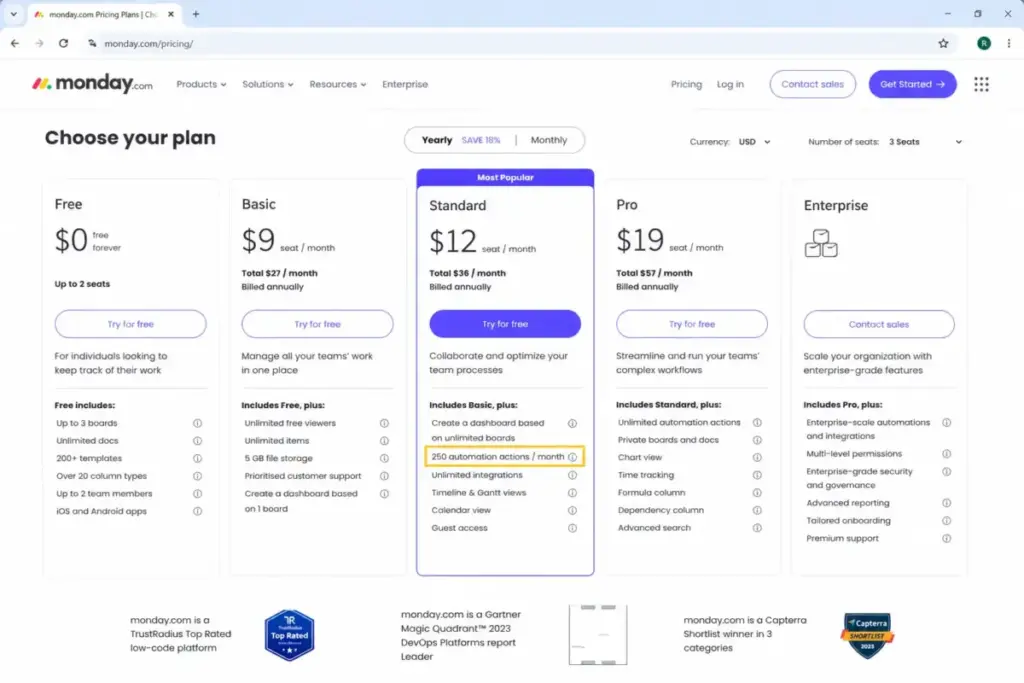Show info for Private boards and docs
This screenshot has height=683, width=1024.
tap(757, 440)
